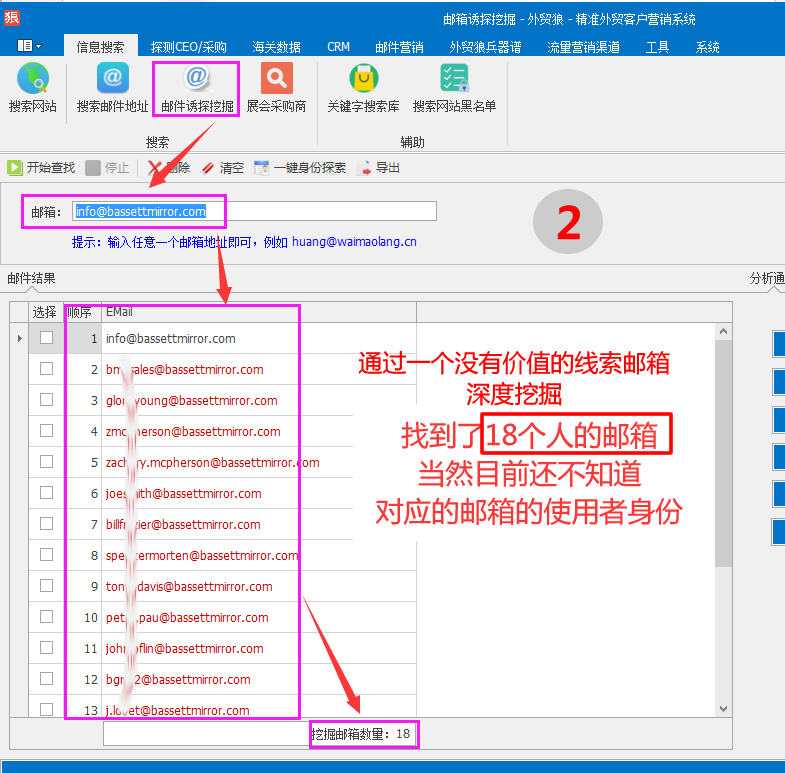
Task: Tick the checkbox in row 4
Action: tap(46, 432)
